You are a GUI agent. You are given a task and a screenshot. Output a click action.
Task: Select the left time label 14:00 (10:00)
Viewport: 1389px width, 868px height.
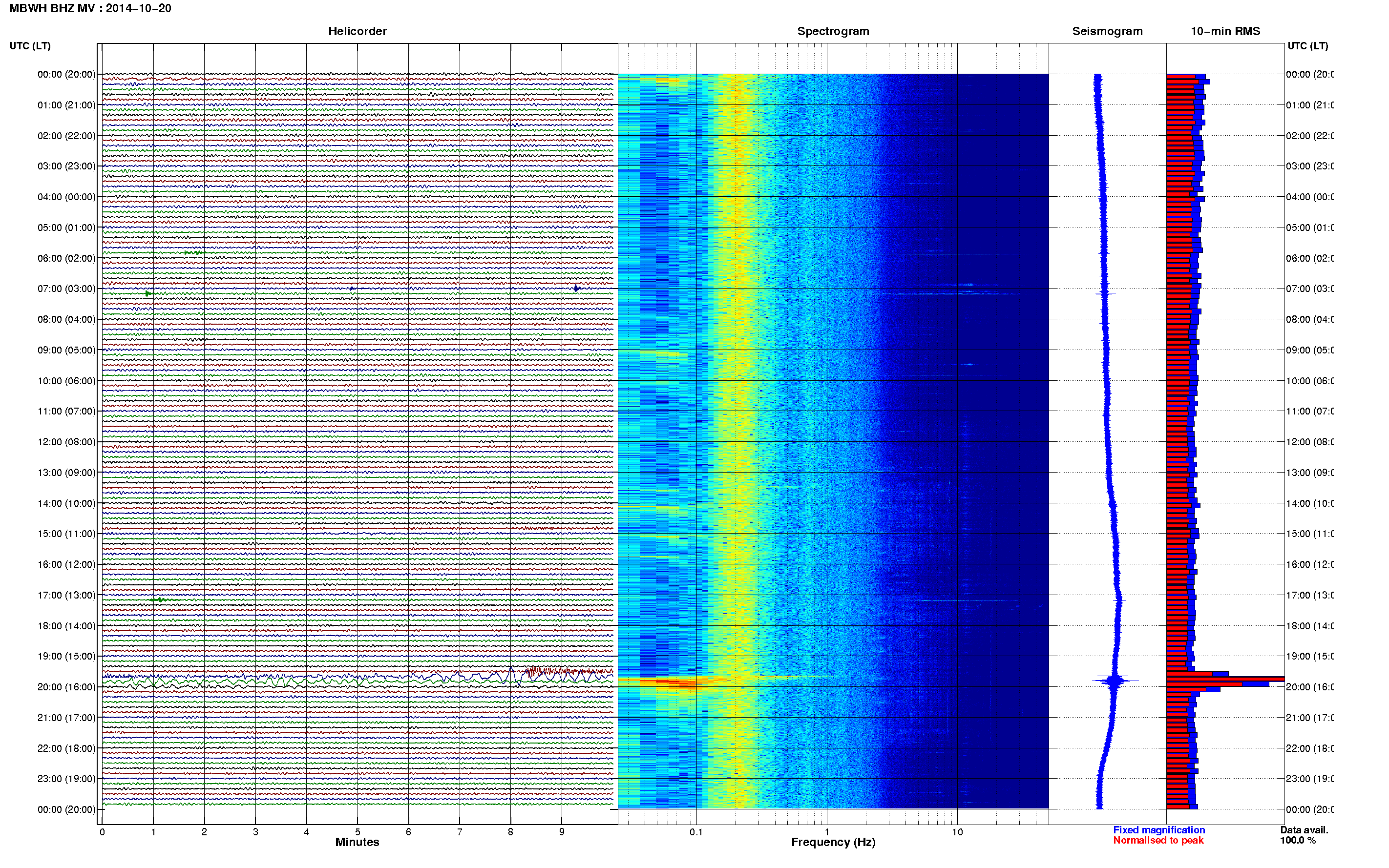tap(66, 503)
